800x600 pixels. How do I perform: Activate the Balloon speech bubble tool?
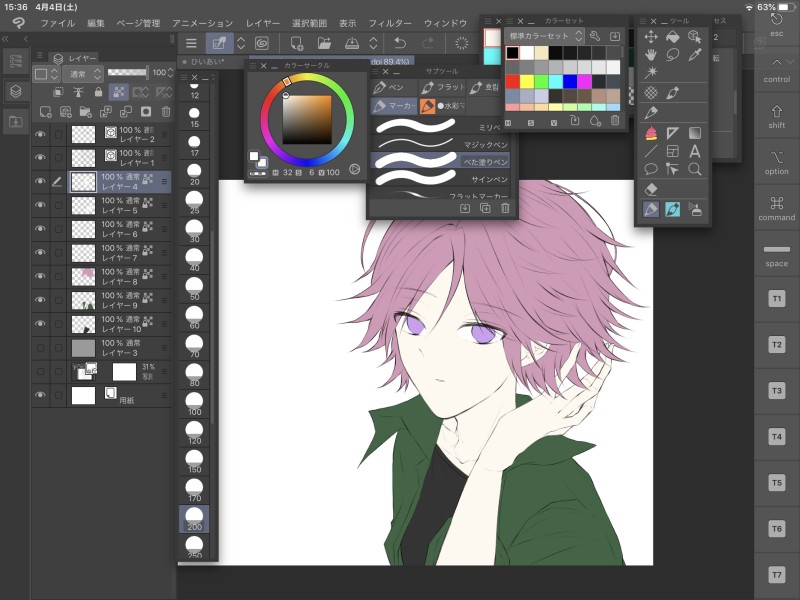[651, 169]
